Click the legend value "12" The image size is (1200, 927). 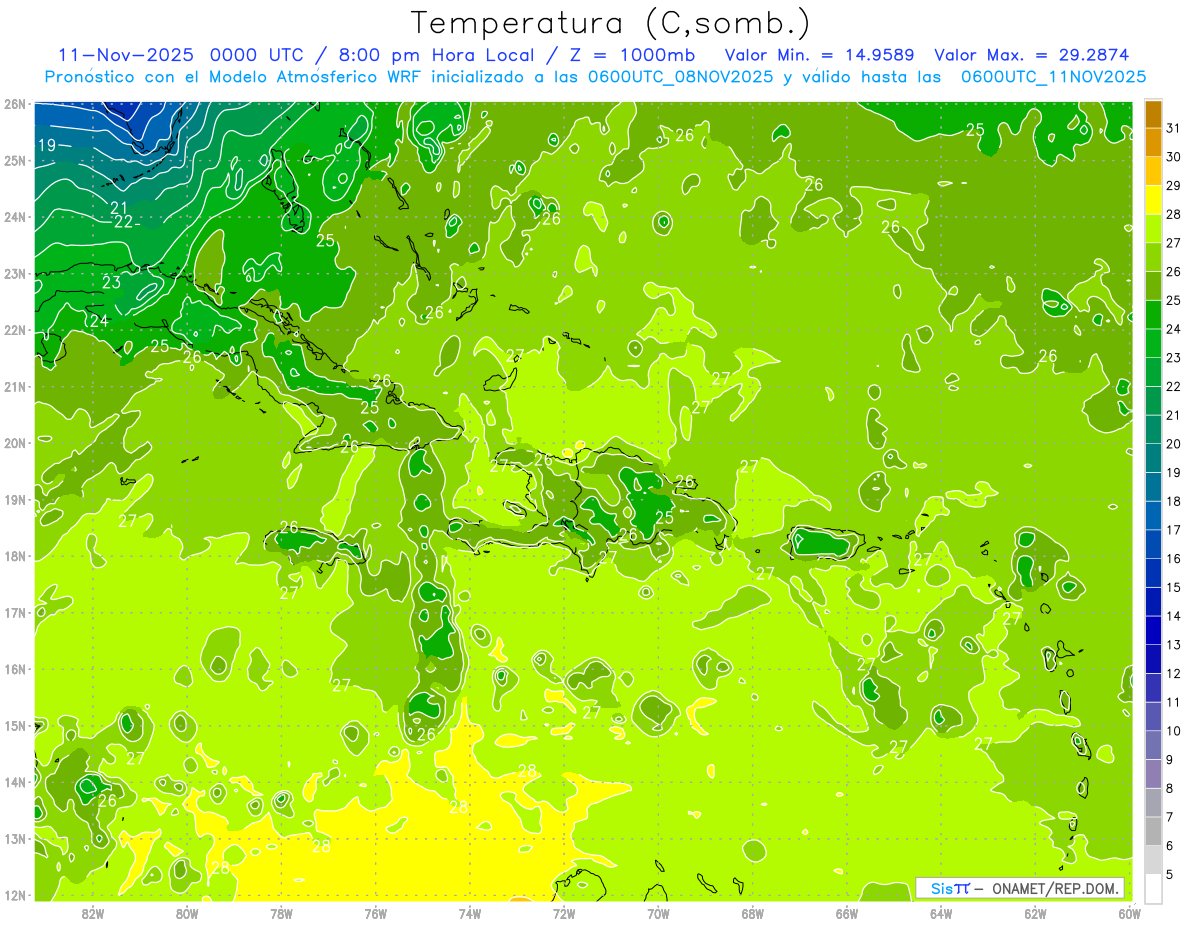pos(1174,673)
